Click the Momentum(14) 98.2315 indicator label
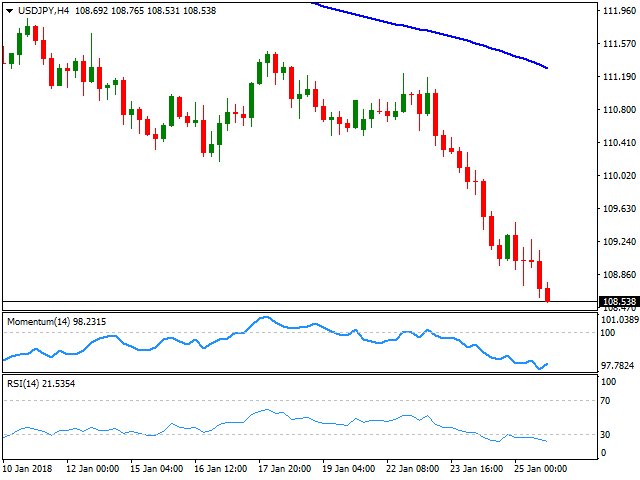This screenshot has width=640, height=480. click(56, 322)
